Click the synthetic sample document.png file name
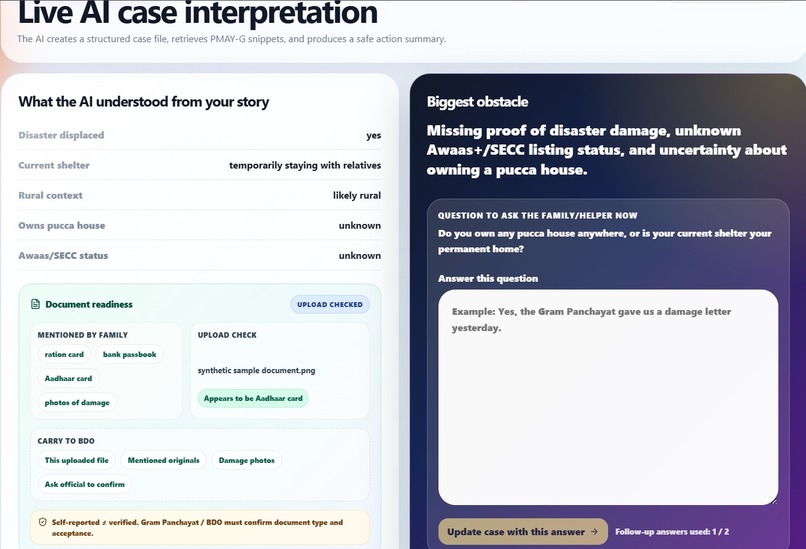Viewport: 806px width, 549px height. pos(257,370)
